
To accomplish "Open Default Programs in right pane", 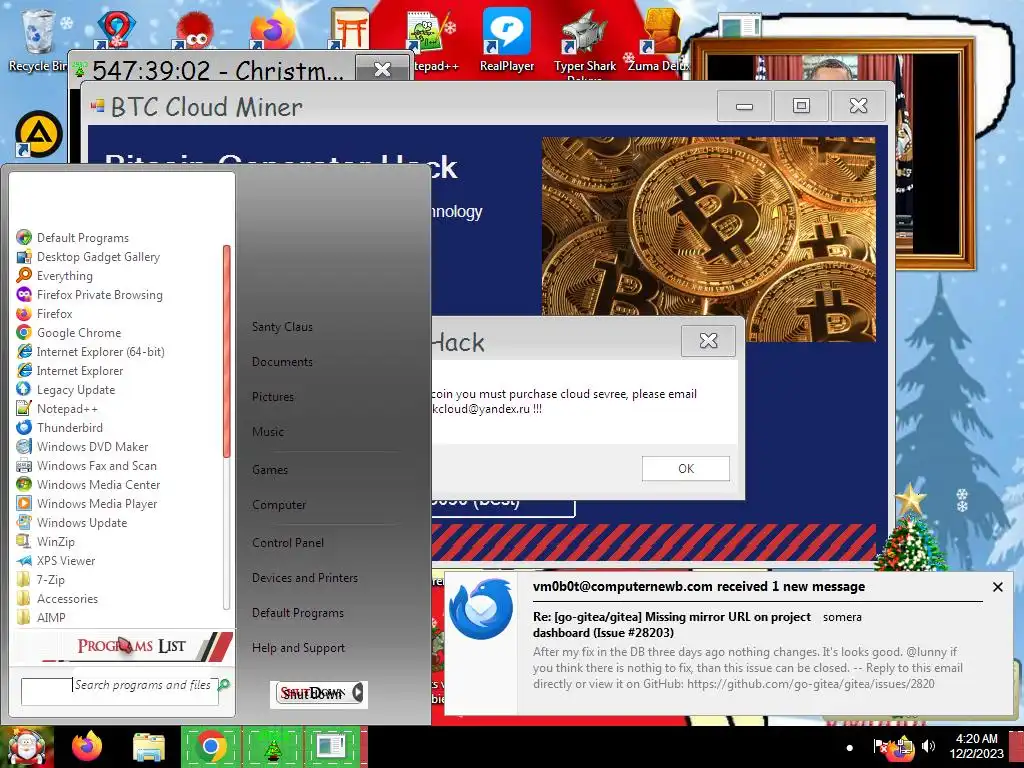I will point(298,613).
